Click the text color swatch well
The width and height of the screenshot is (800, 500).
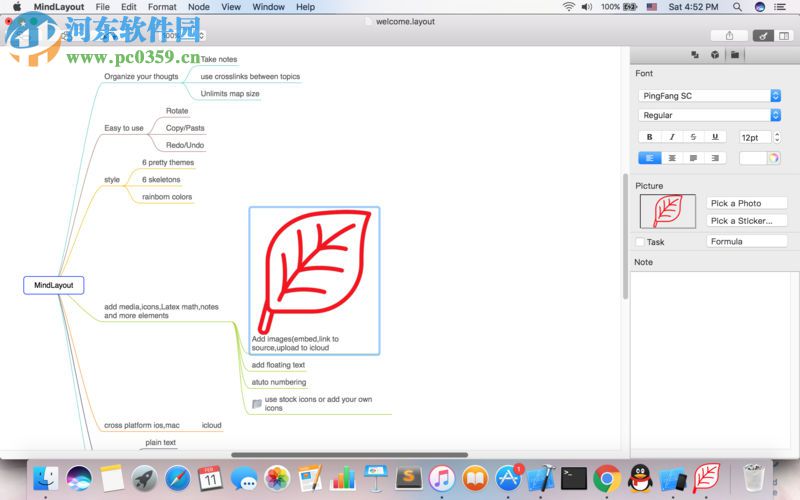753,158
